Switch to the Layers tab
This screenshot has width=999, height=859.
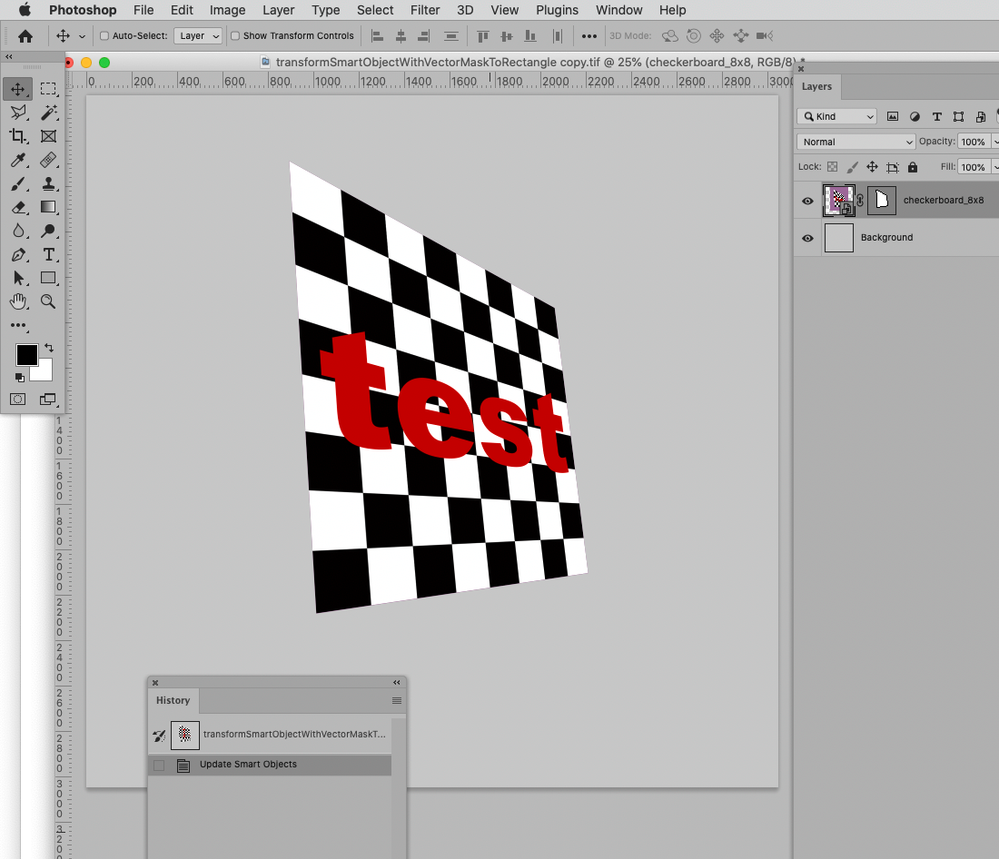[817, 87]
